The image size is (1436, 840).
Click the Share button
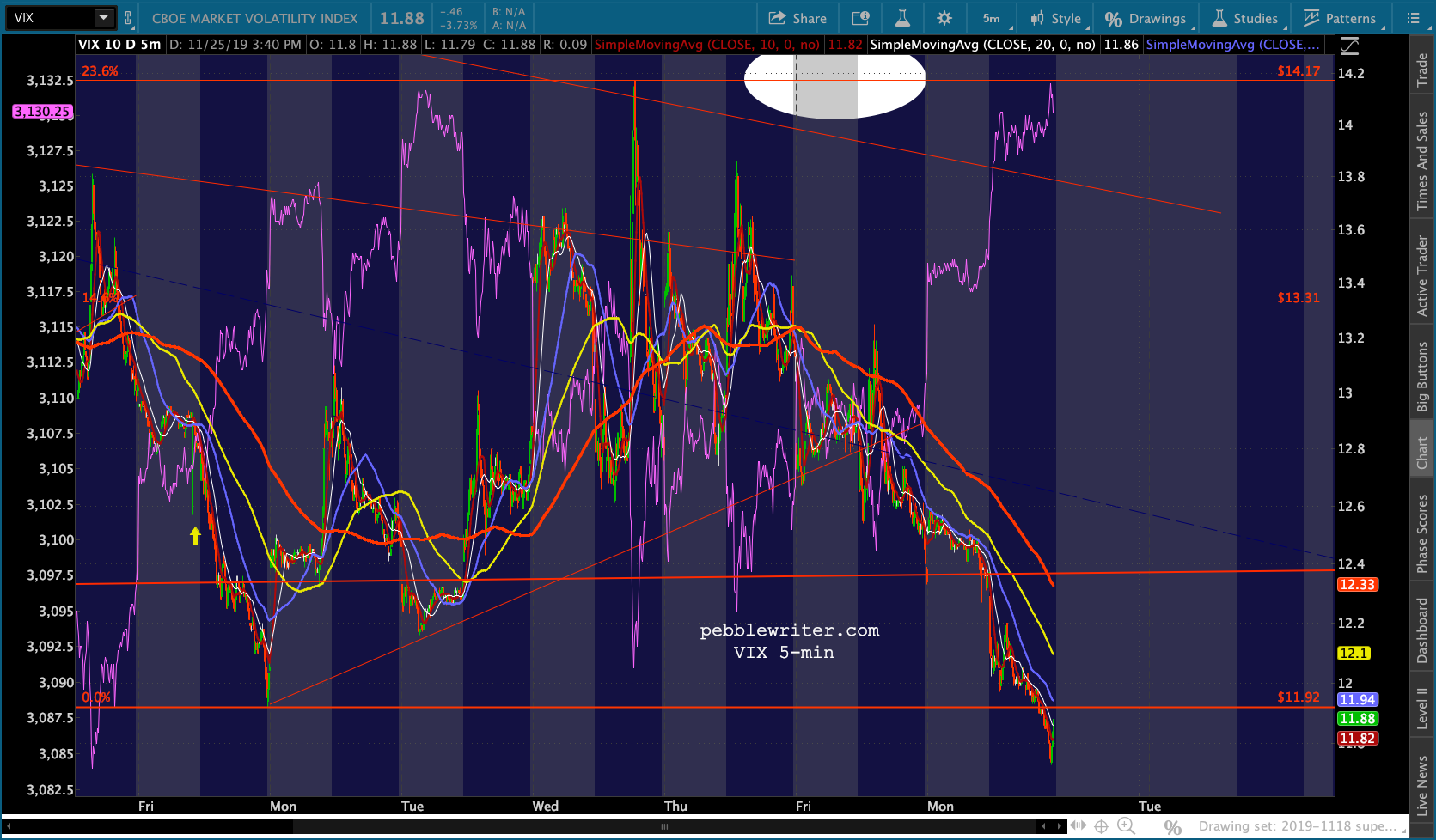click(797, 18)
